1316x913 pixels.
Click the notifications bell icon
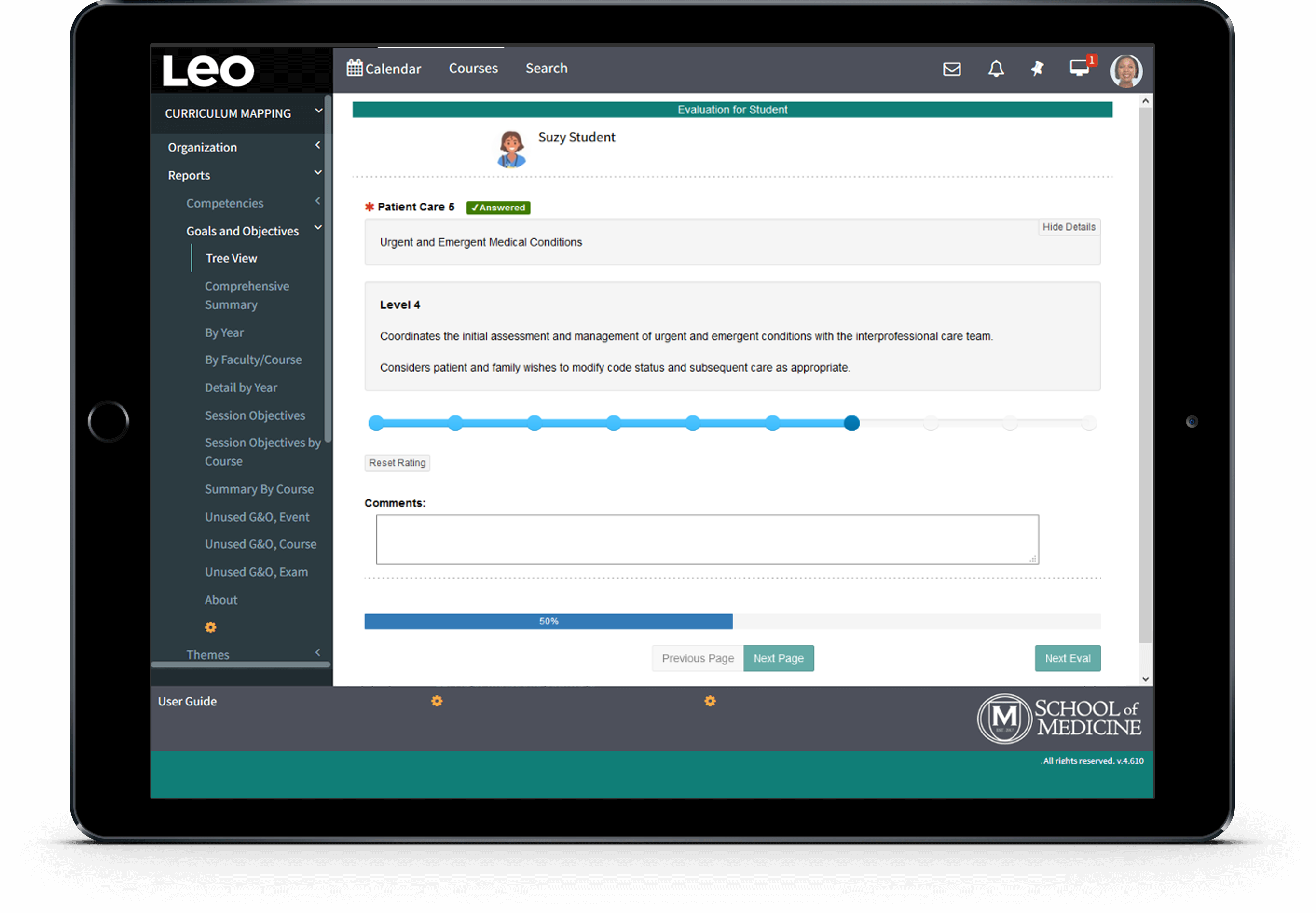pos(996,69)
